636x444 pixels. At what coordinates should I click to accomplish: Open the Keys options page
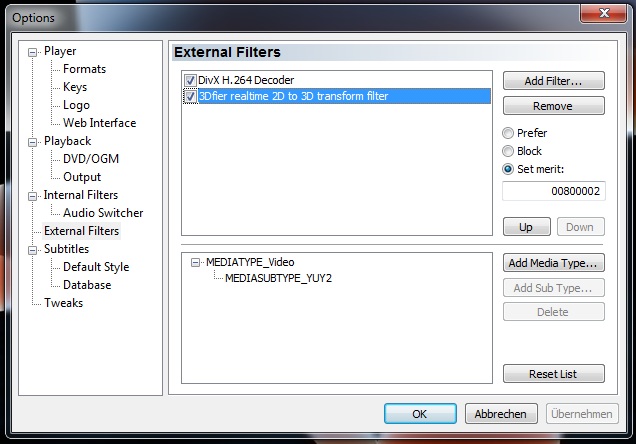click(75, 87)
